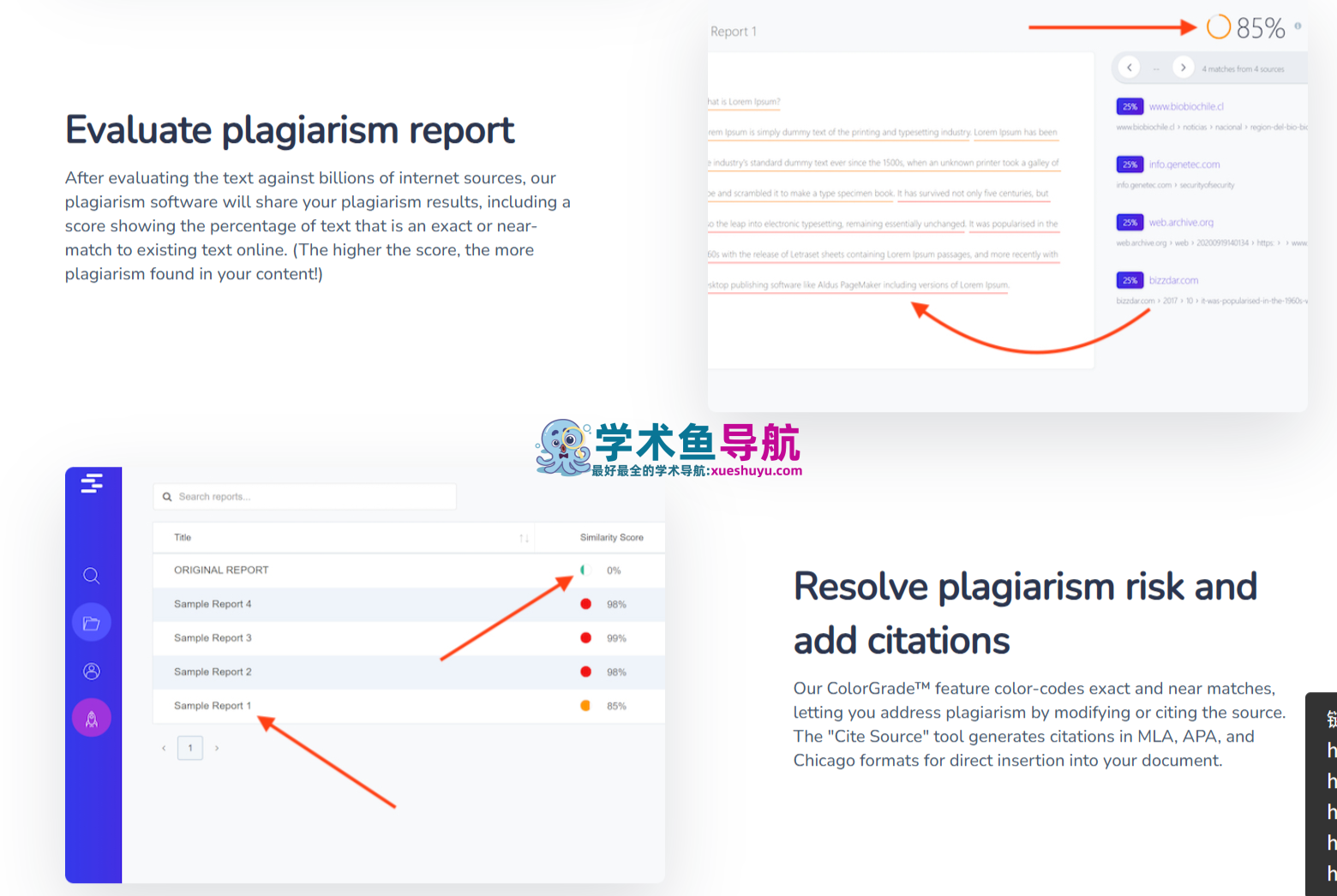Open the web.archive.org source link

point(1181,223)
